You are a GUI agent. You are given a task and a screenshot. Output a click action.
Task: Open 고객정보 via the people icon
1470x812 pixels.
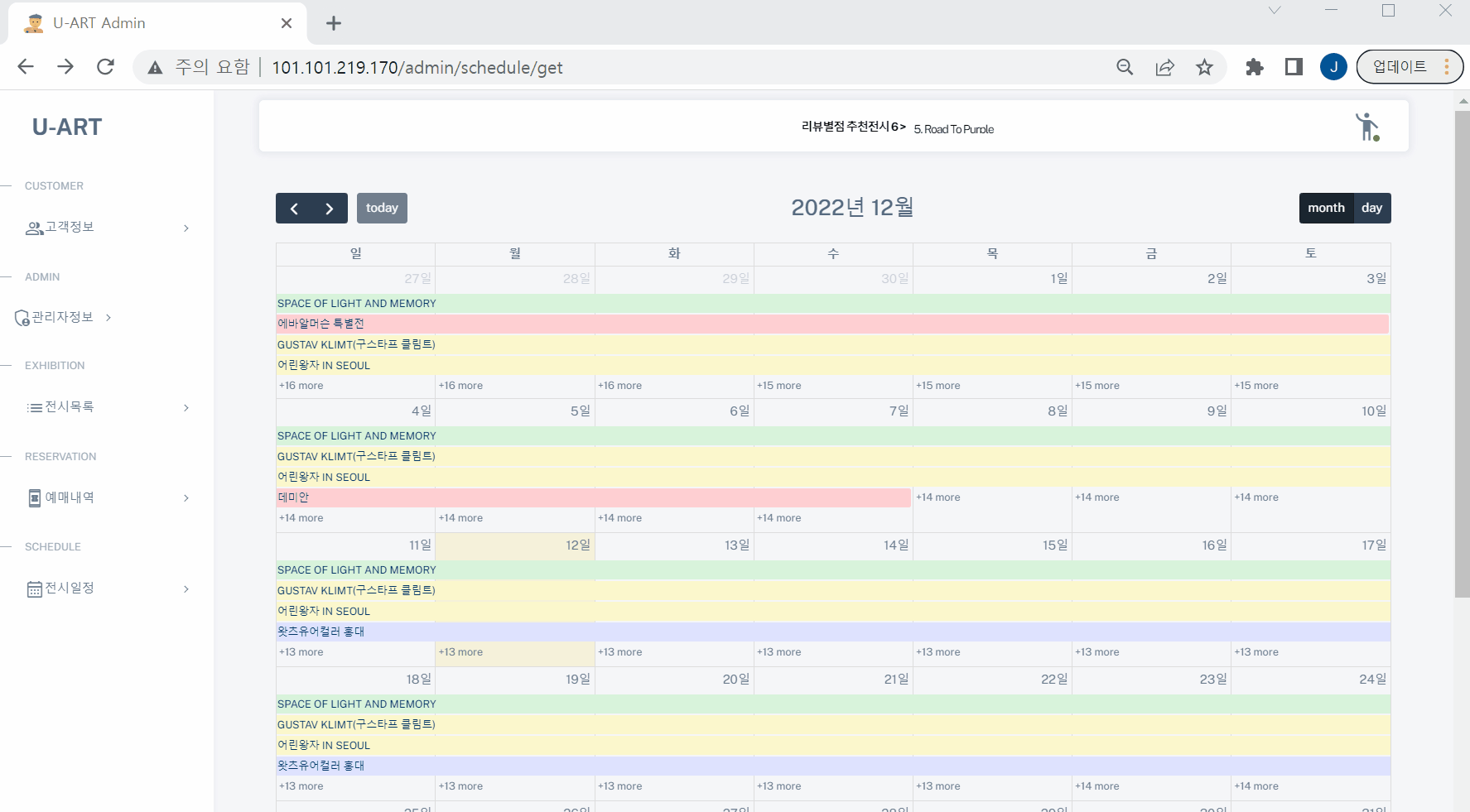tap(32, 228)
